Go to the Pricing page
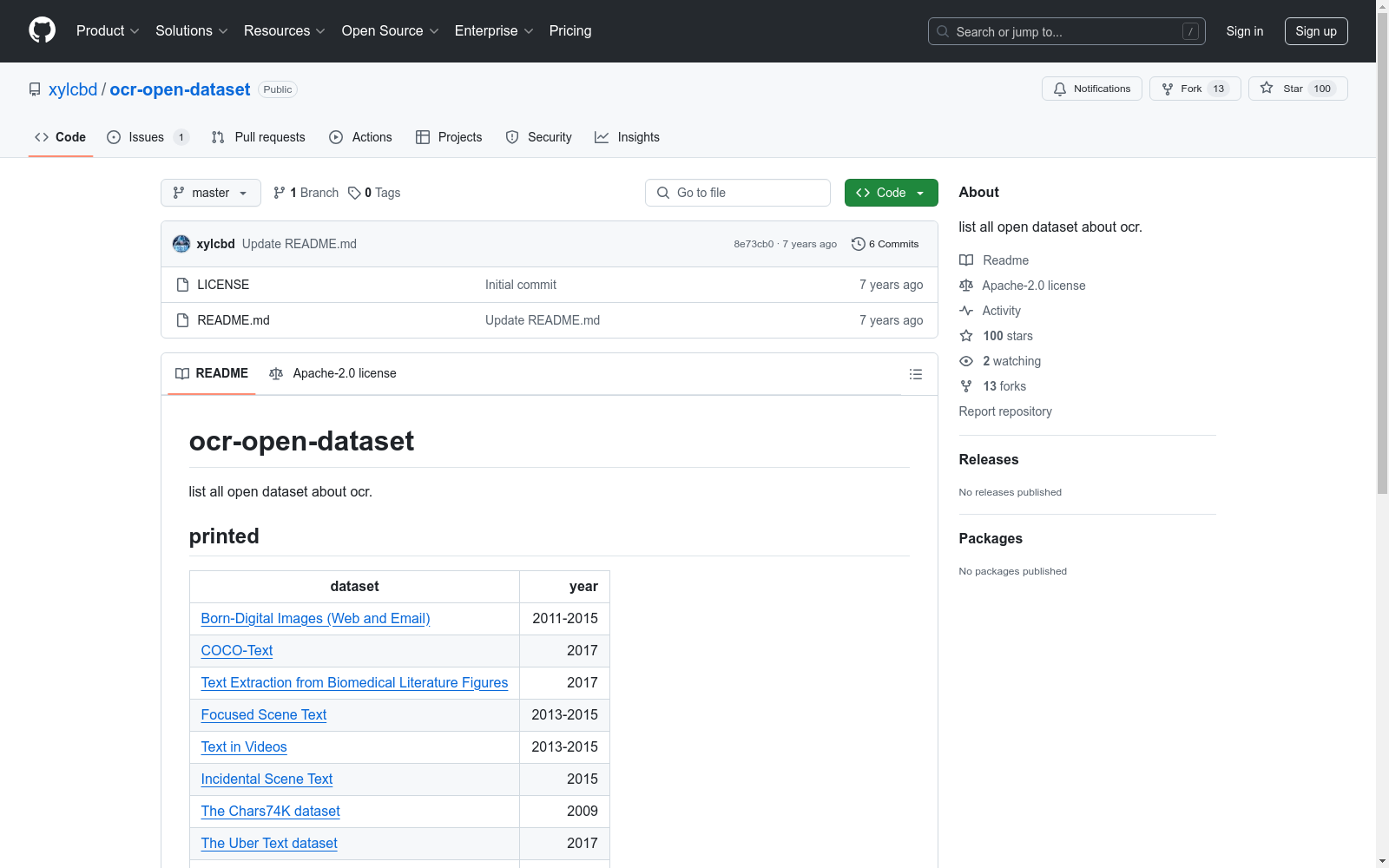 pos(570,31)
